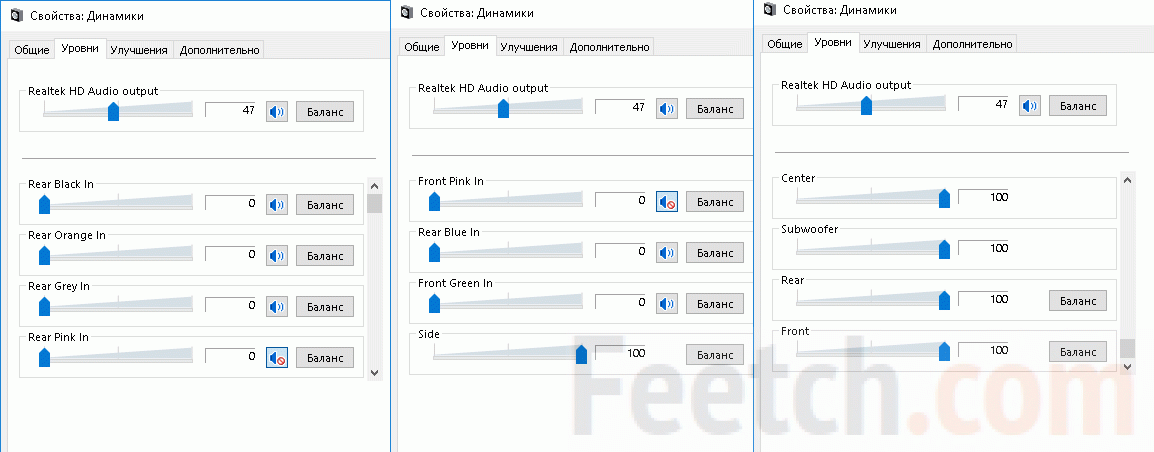This screenshot has height=452, width=1154.
Task: Click the Subwoofer volume slider handle
Action: click(944, 248)
